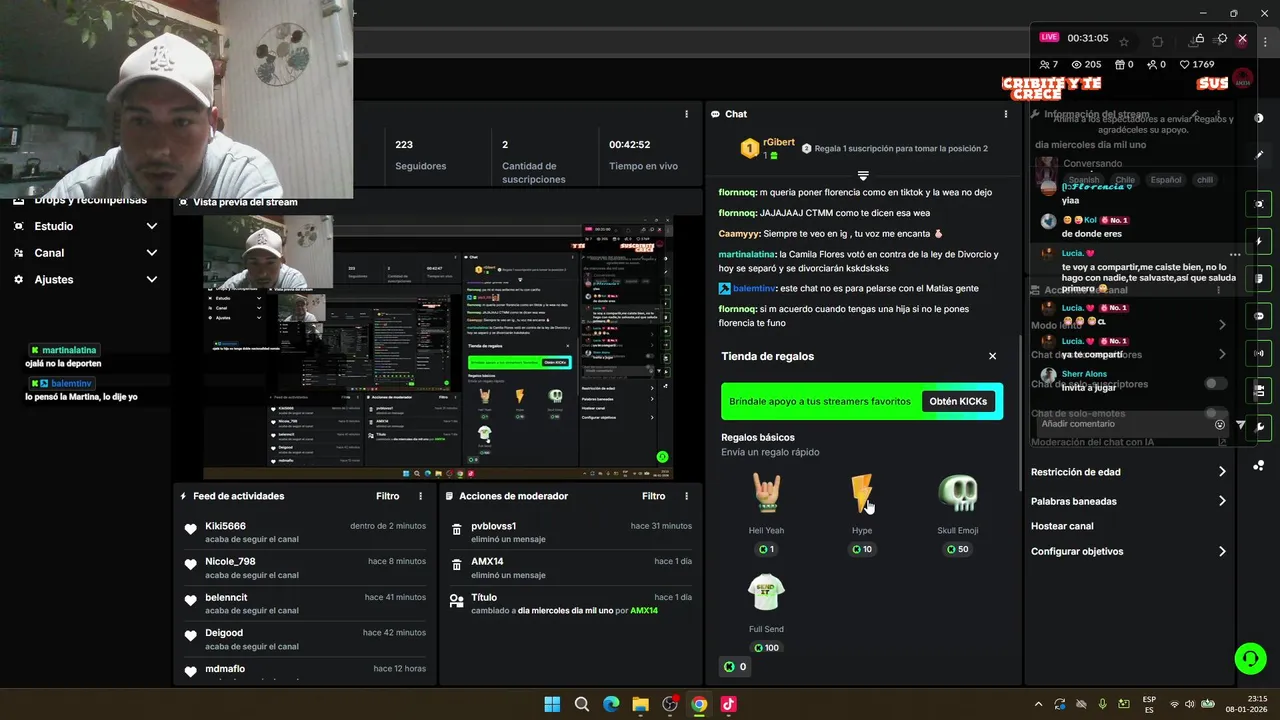This screenshot has height=720, width=1280.
Task: Open Hostear canal option
Action: pyautogui.click(x=1062, y=526)
